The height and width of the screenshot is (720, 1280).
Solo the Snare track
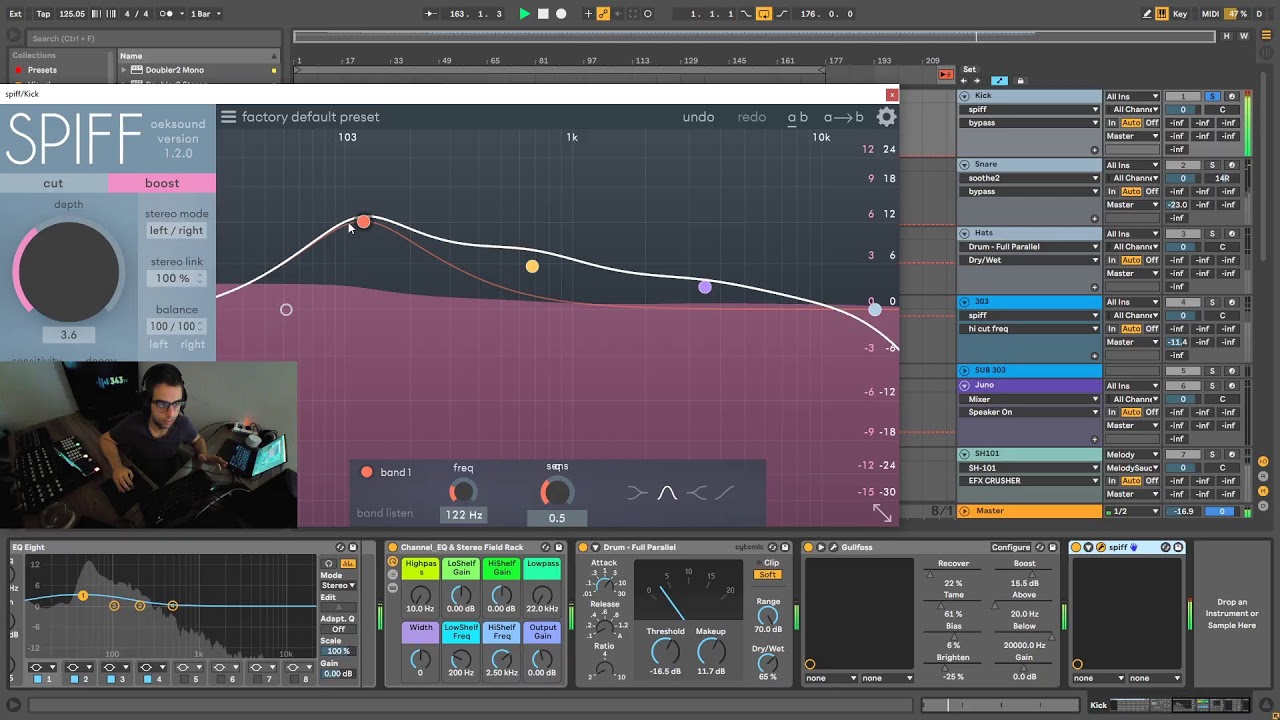coord(1212,165)
